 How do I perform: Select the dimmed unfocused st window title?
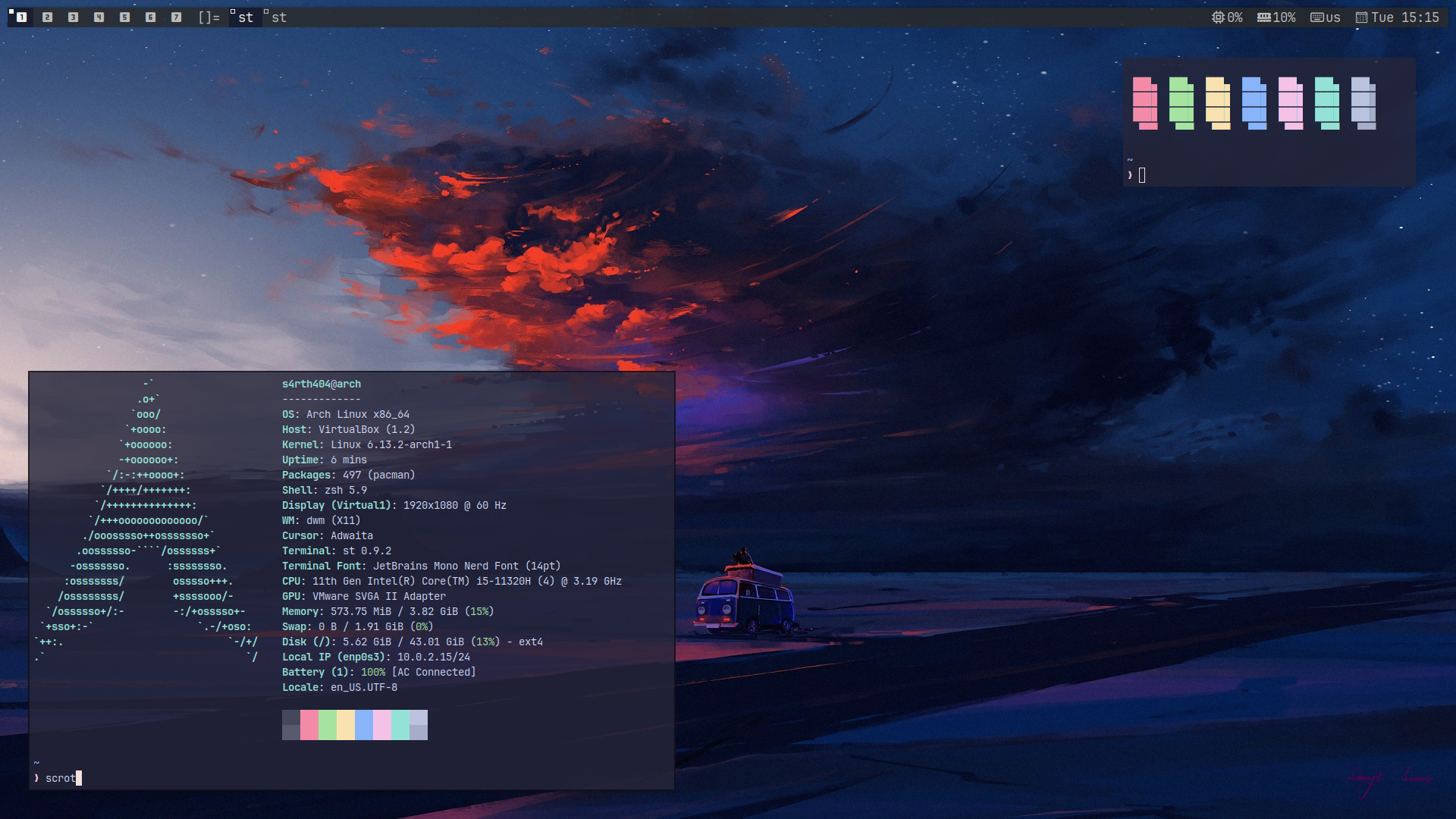(x=279, y=17)
